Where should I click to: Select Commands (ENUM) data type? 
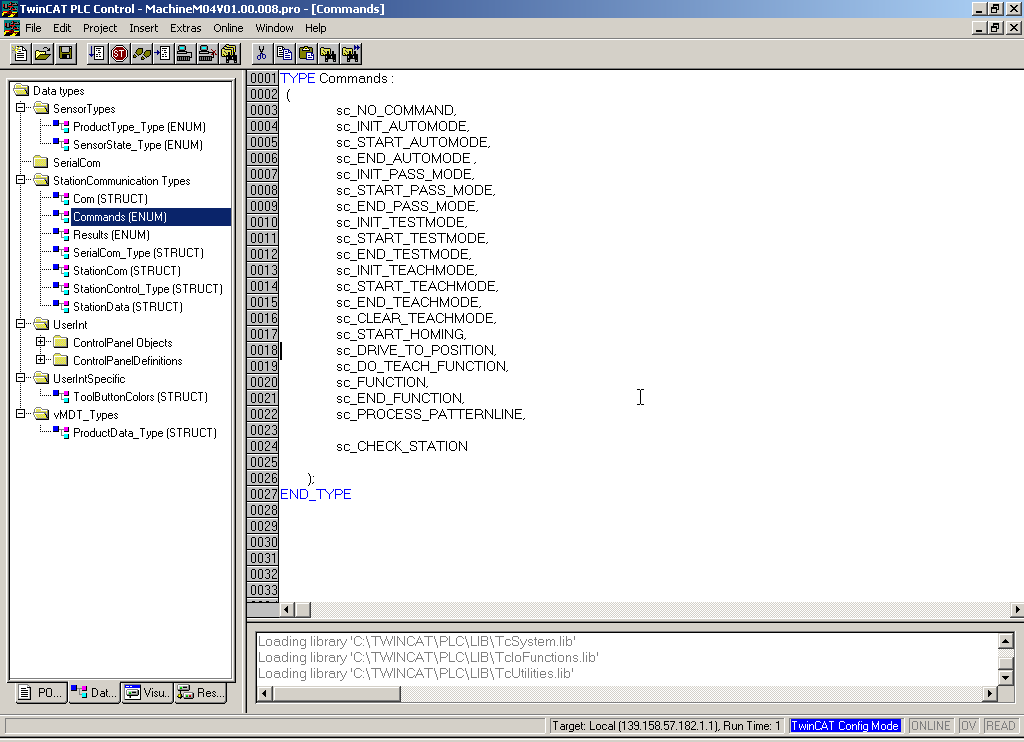(120, 217)
